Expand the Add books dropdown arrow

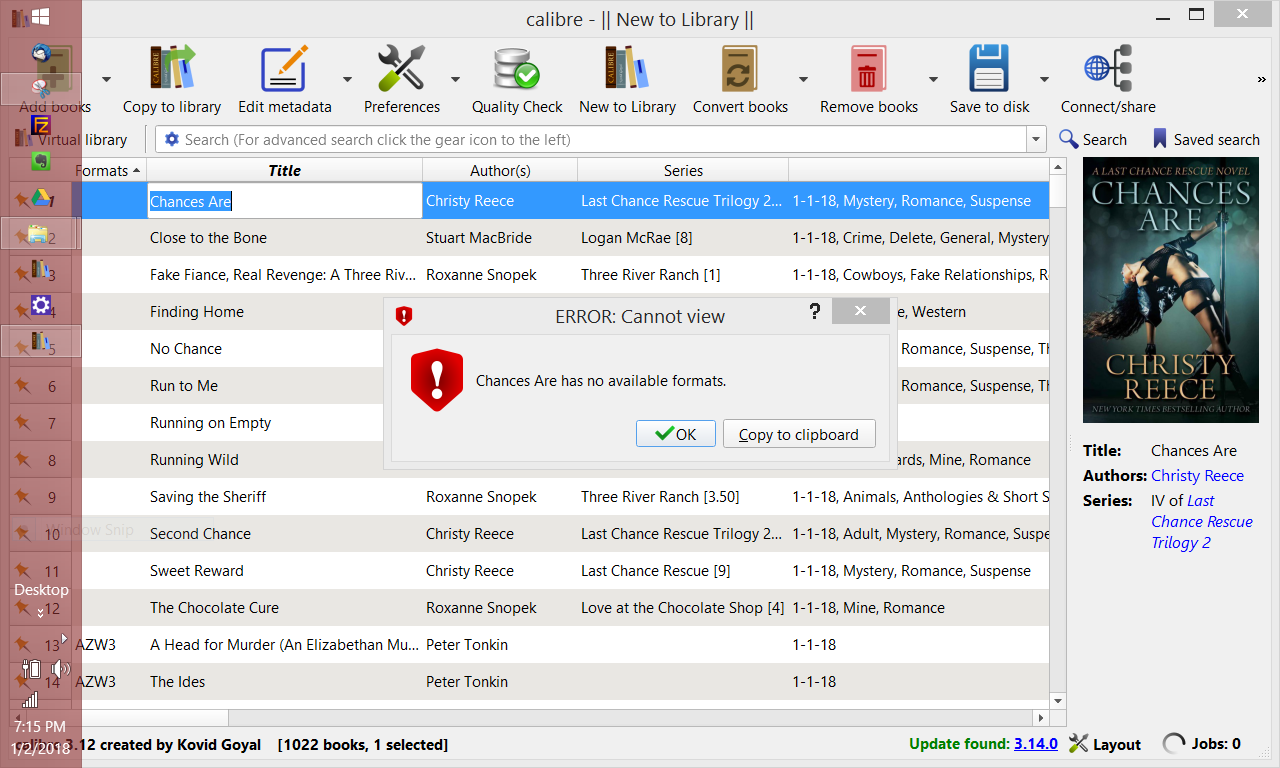click(x=106, y=80)
